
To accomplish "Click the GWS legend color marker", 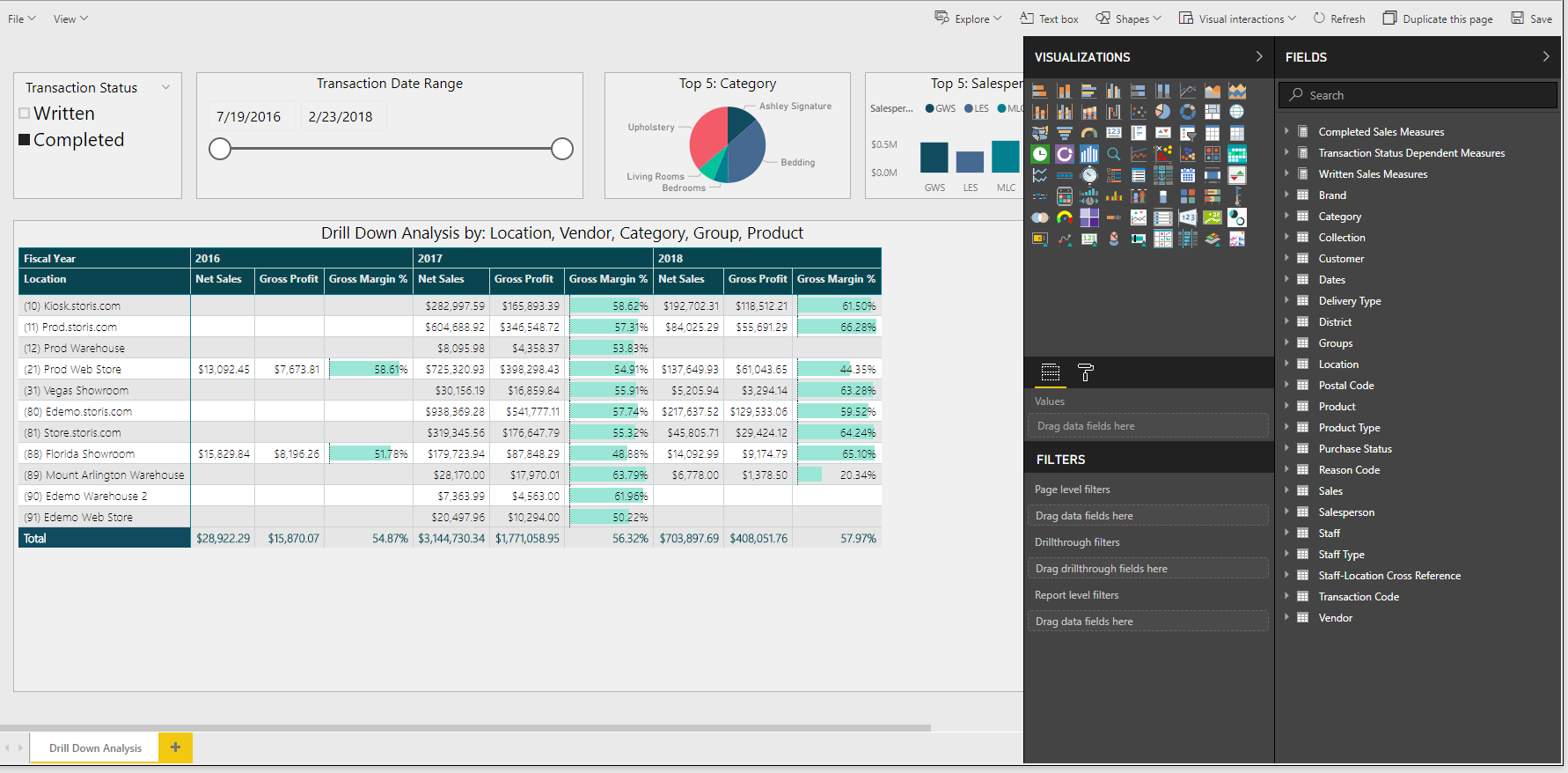I will pos(929,108).
